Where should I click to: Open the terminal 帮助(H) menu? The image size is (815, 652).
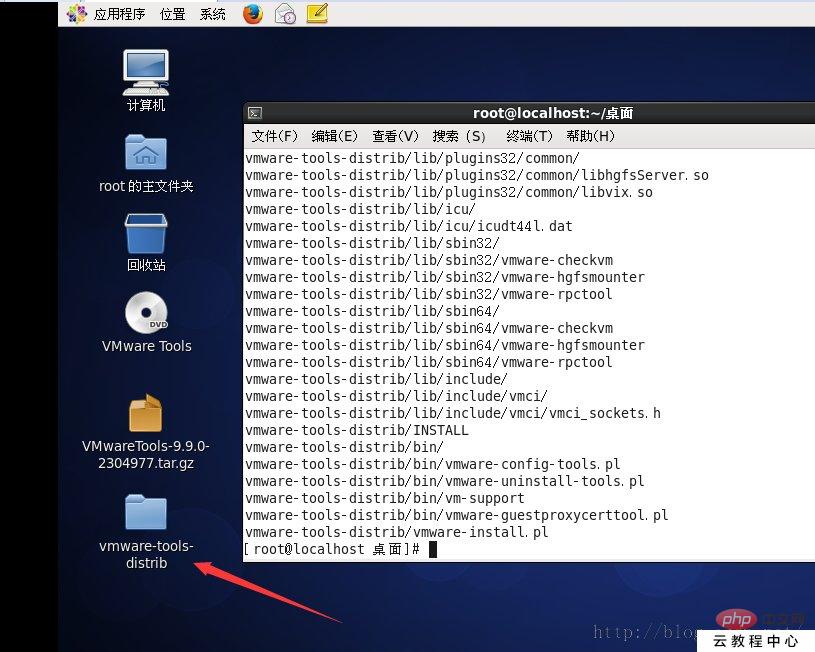[590, 136]
